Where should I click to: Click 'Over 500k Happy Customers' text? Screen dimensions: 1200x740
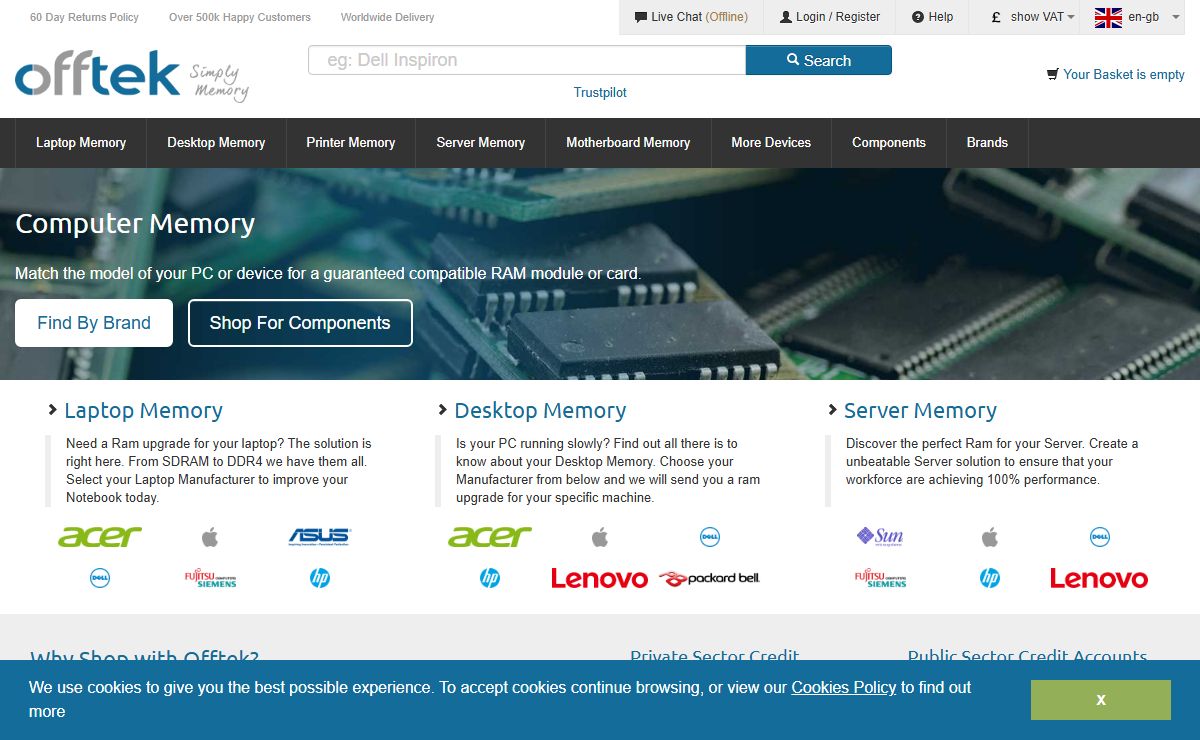click(240, 17)
